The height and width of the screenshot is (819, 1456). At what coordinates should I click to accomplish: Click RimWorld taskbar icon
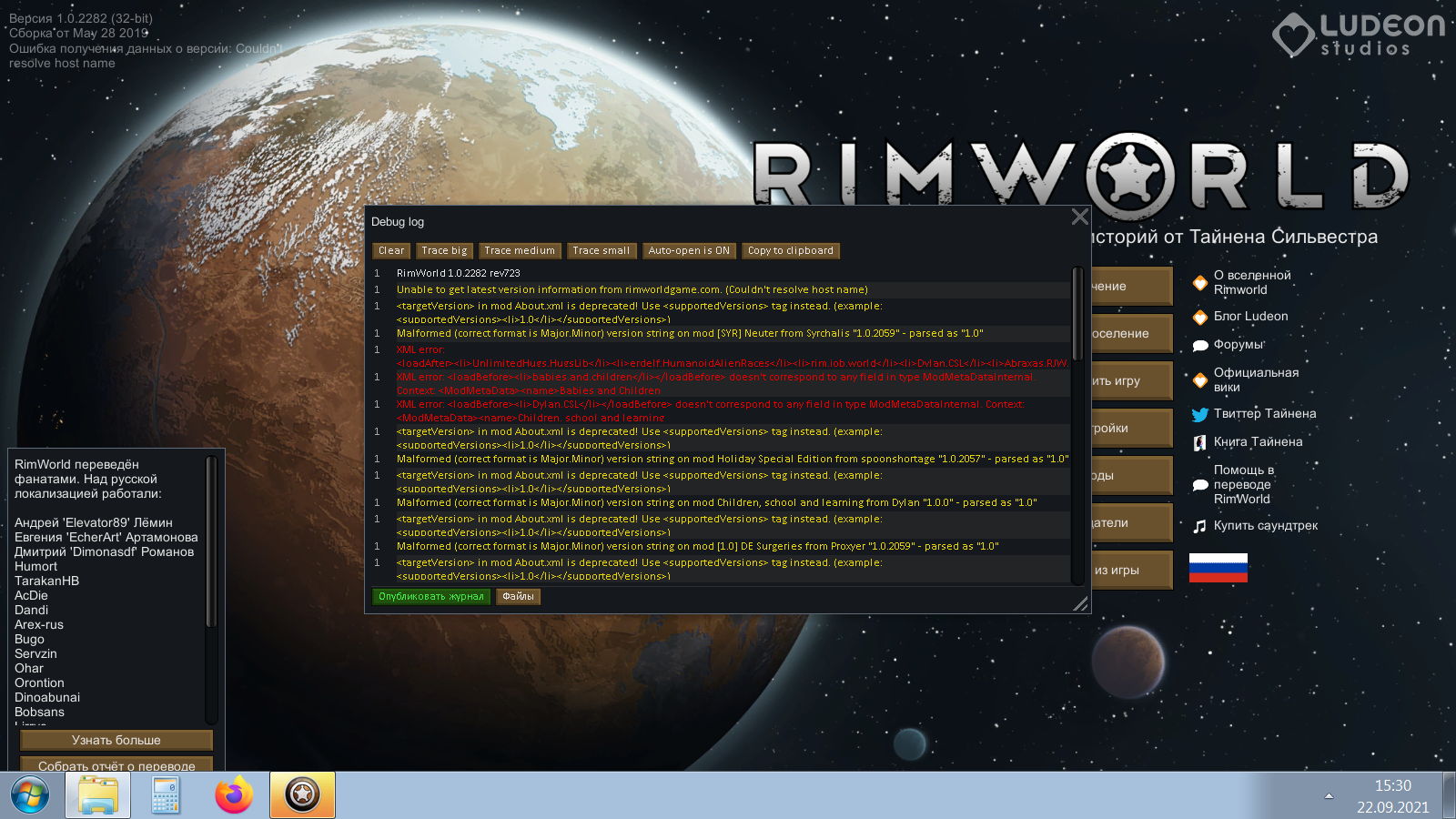(302, 795)
